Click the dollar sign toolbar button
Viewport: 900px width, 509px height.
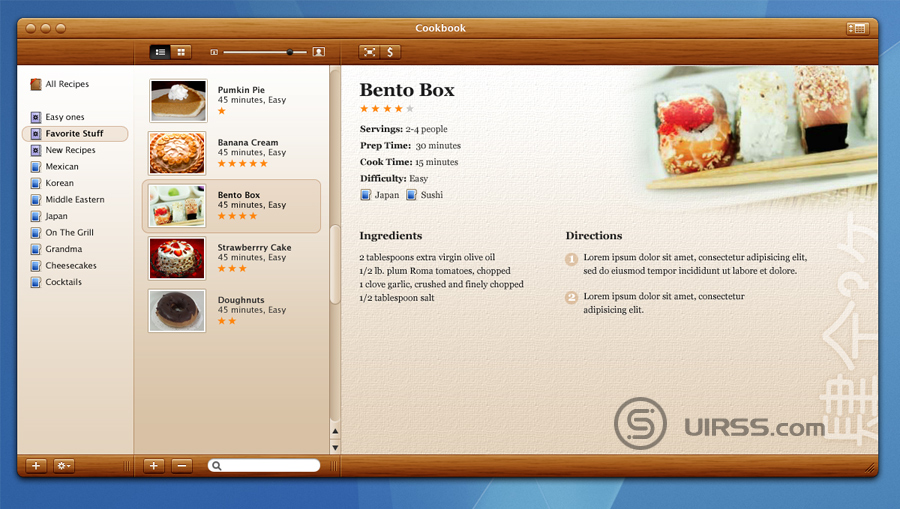coord(390,52)
